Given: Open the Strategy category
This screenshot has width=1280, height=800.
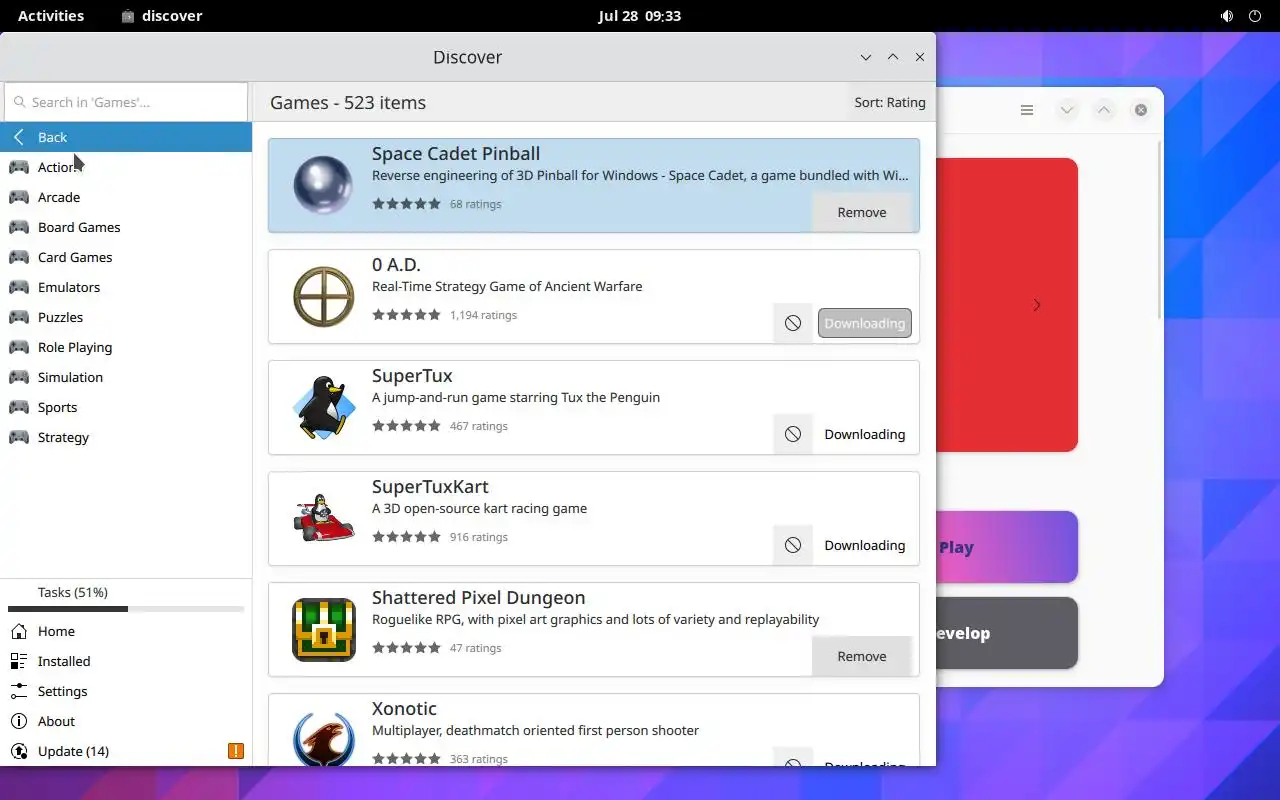Looking at the screenshot, I should (x=126, y=437).
